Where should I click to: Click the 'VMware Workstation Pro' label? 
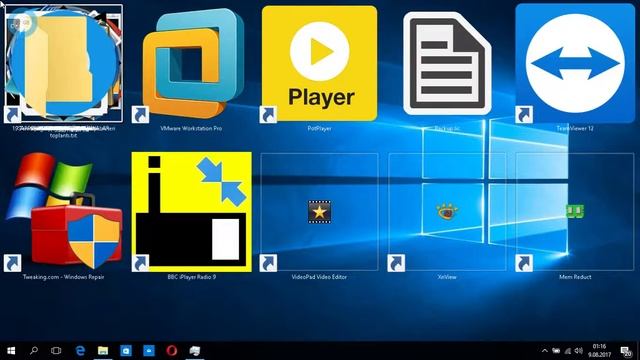pos(191,128)
